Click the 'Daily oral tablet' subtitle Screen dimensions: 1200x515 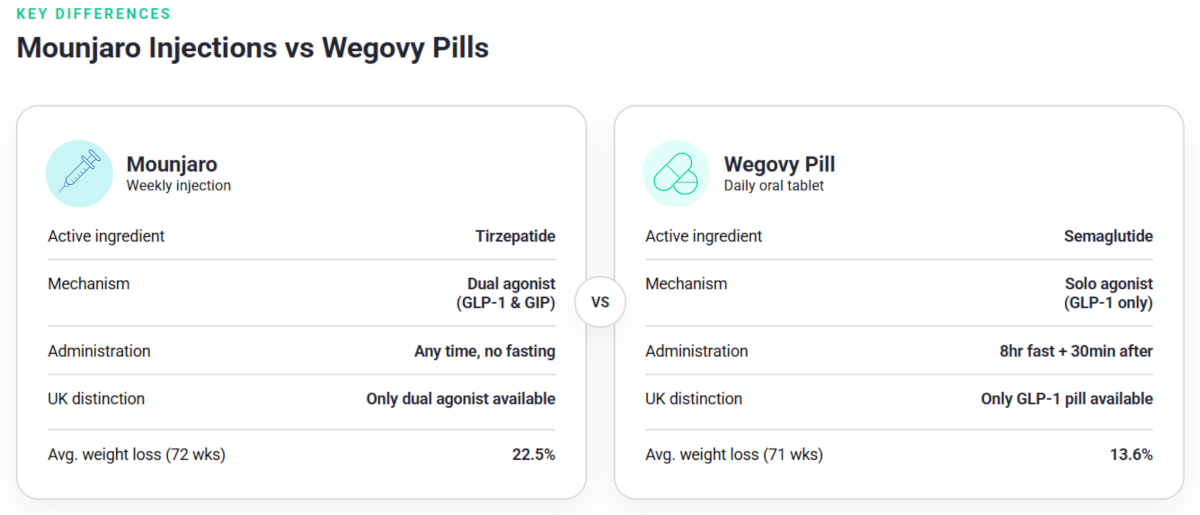pyautogui.click(x=774, y=186)
